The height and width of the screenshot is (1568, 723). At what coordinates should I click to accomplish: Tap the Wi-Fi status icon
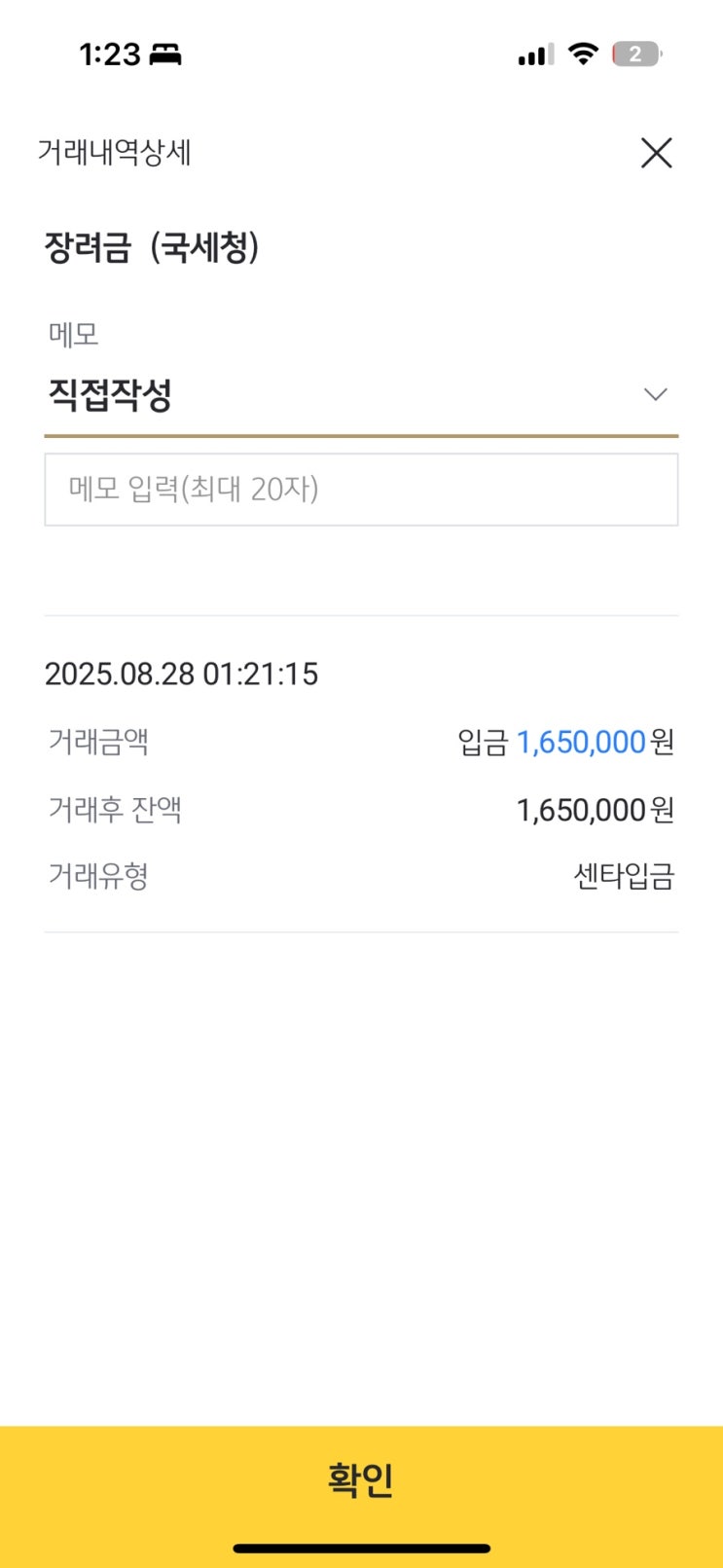pos(583,54)
